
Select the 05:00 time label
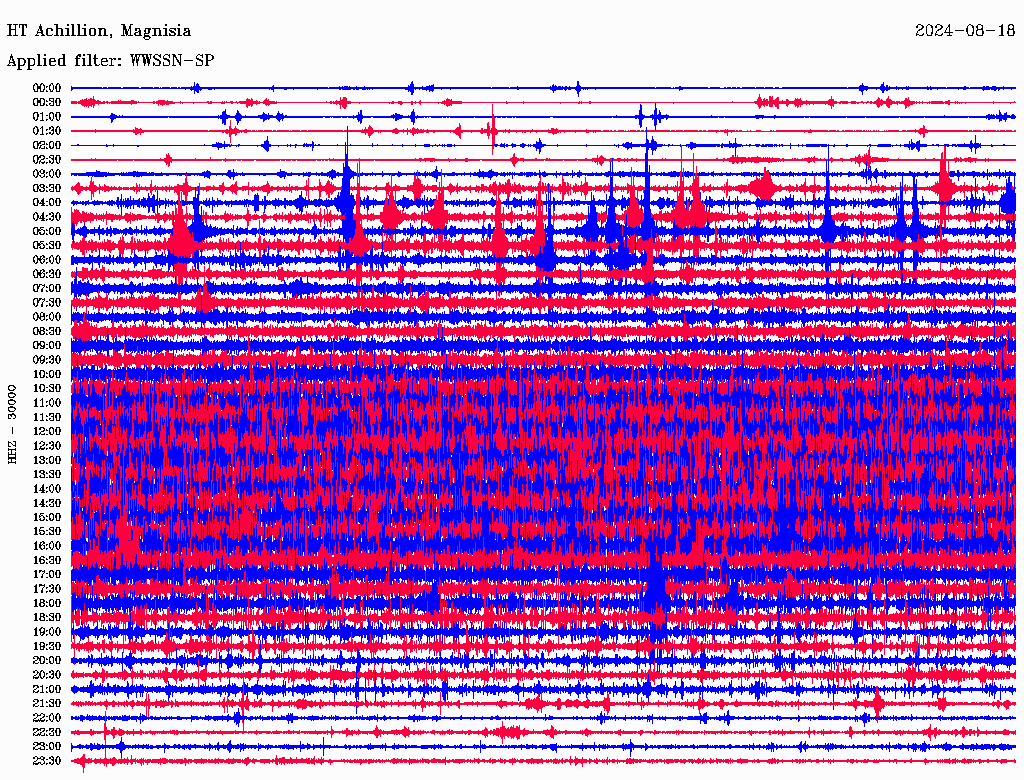coord(46,231)
